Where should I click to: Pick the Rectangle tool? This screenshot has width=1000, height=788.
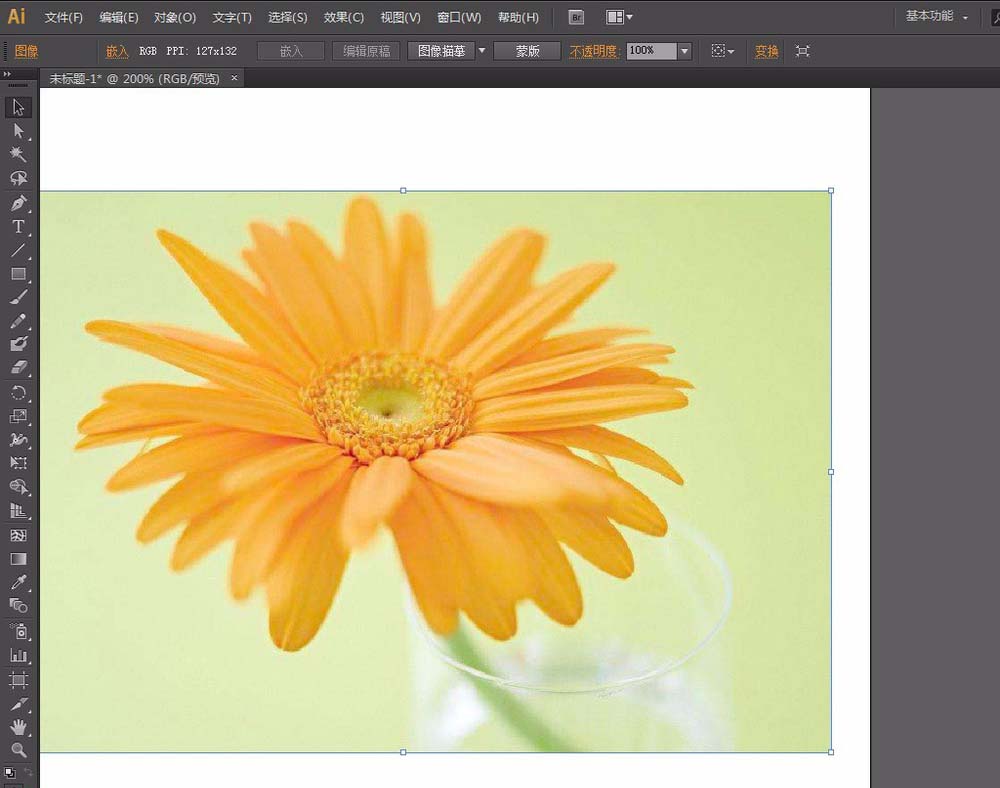(18, 274)
